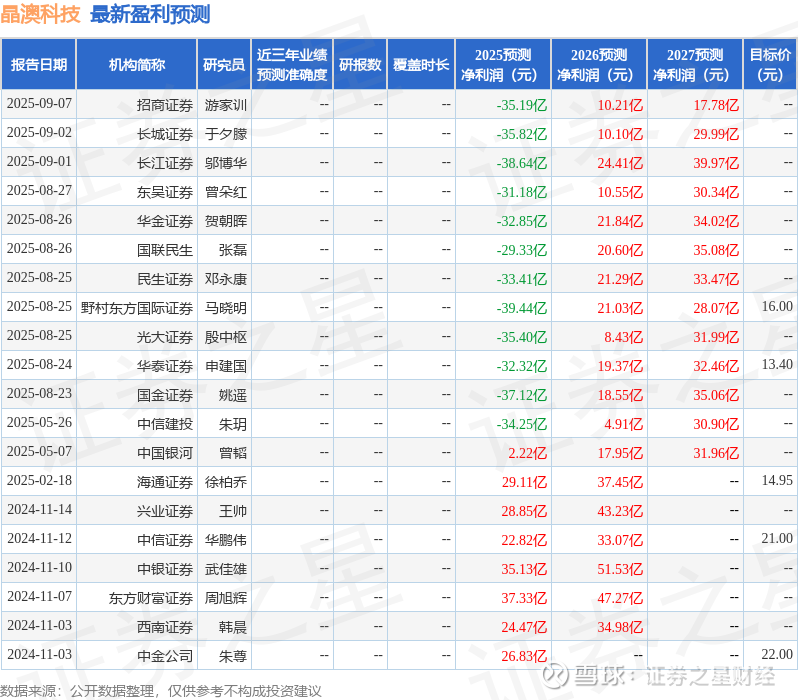The image size is (798, 700).
Task: Click the 2025预测净利润 column header
Action: 503,65
